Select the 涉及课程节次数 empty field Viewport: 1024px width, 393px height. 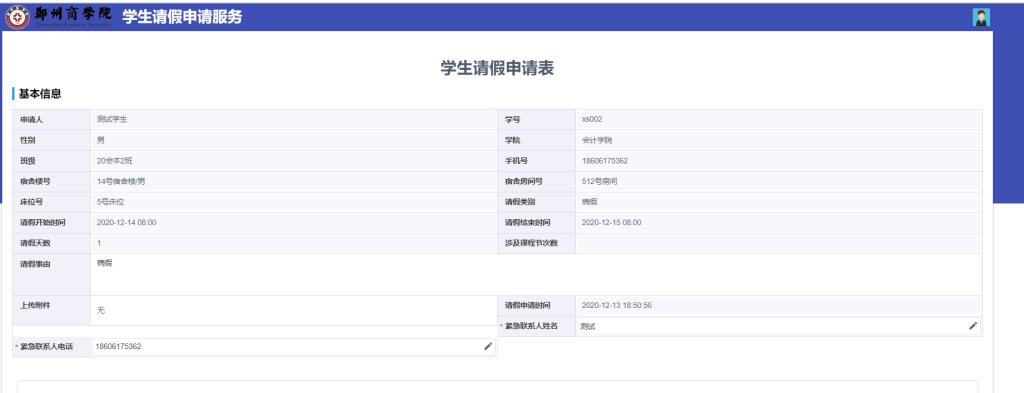pyautogui.click(x=778, y=244)
